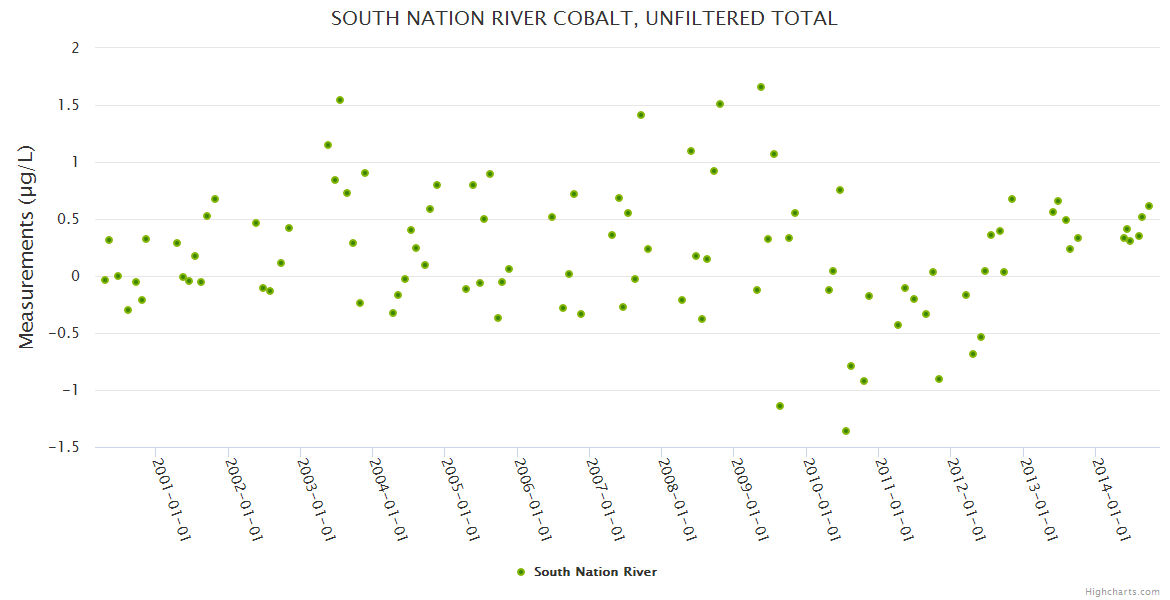Click the 2001-01-01 x-axis label
1170x600 pixels.
point(171,499)
